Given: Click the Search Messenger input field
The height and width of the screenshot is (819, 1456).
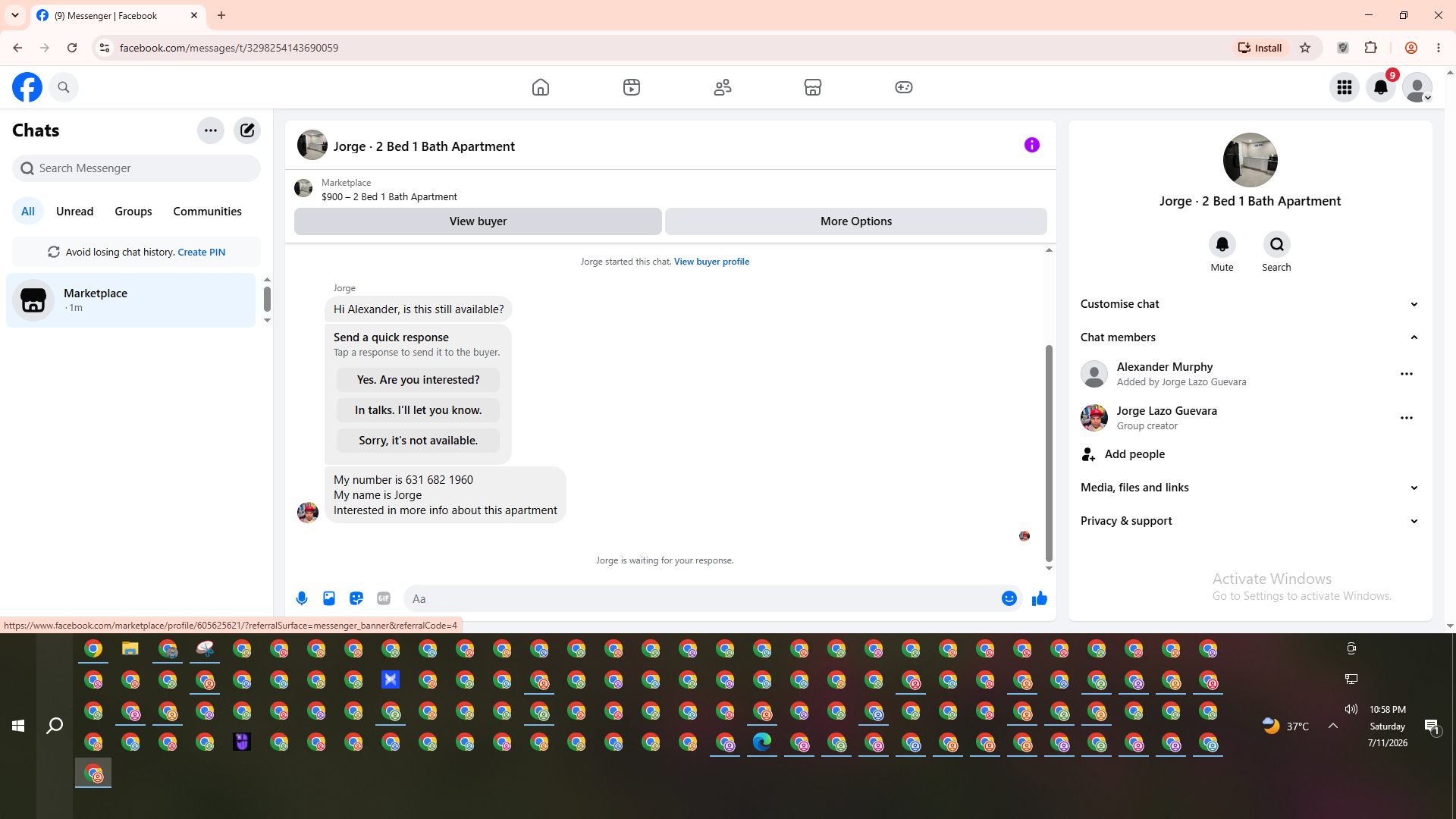Looking at the screenshot, I should (x=136, y=168).
